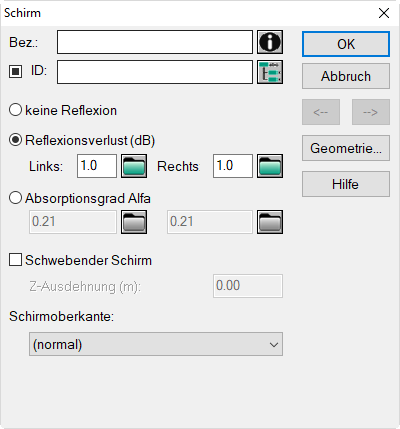
Task: Open Hilfe for this dialog
Action: [x=346, y=184]
